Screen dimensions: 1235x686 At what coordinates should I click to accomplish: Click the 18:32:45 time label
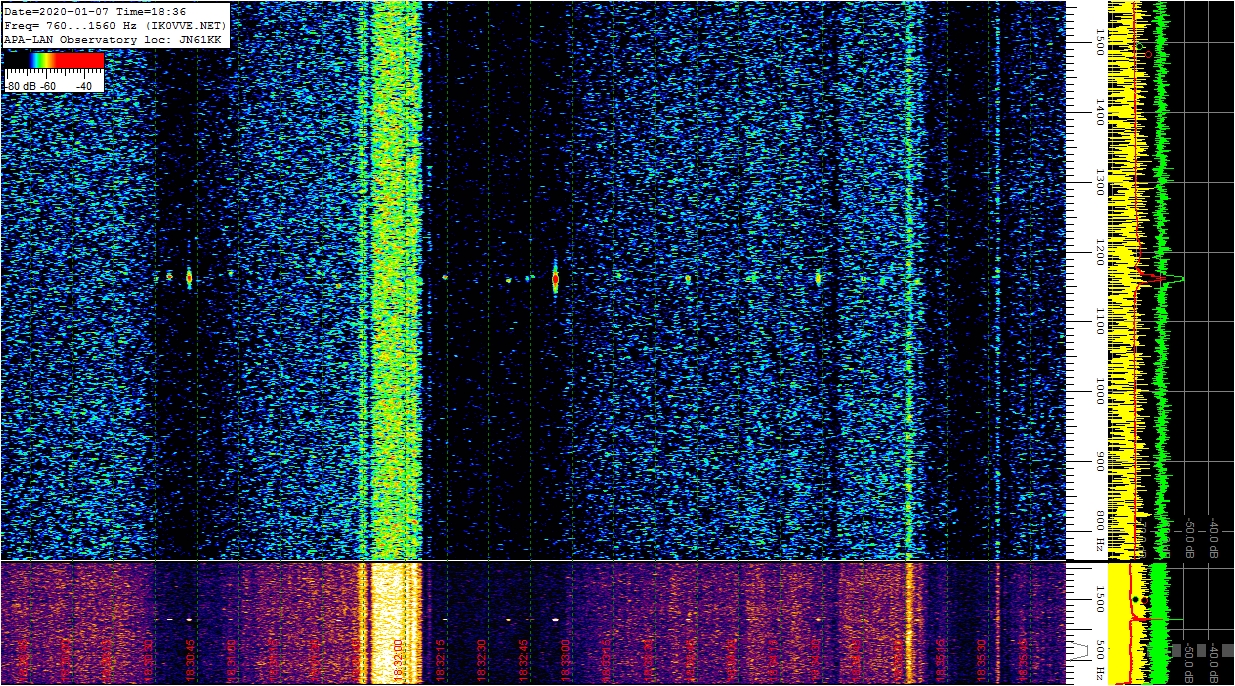523,661
